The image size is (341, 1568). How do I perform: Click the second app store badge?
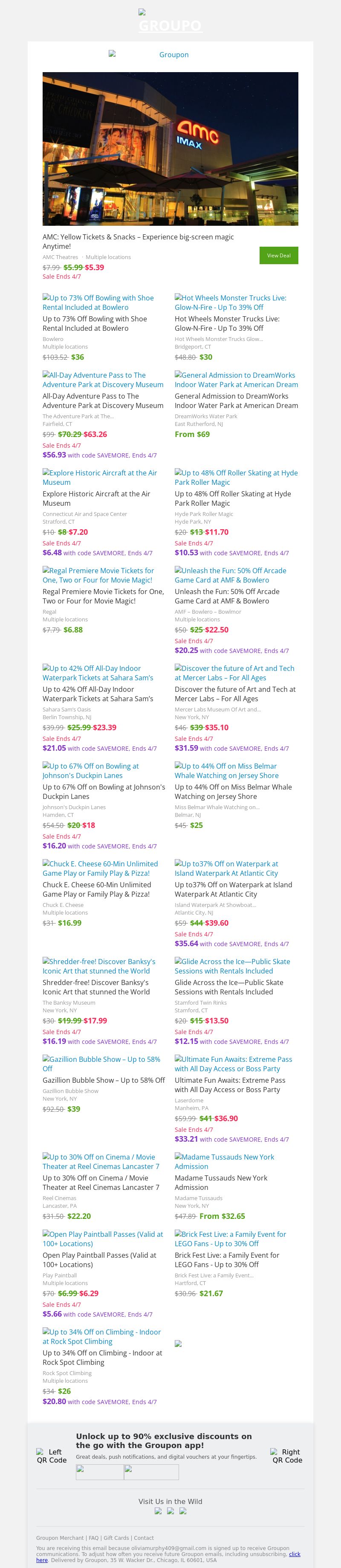(151, 1472)
